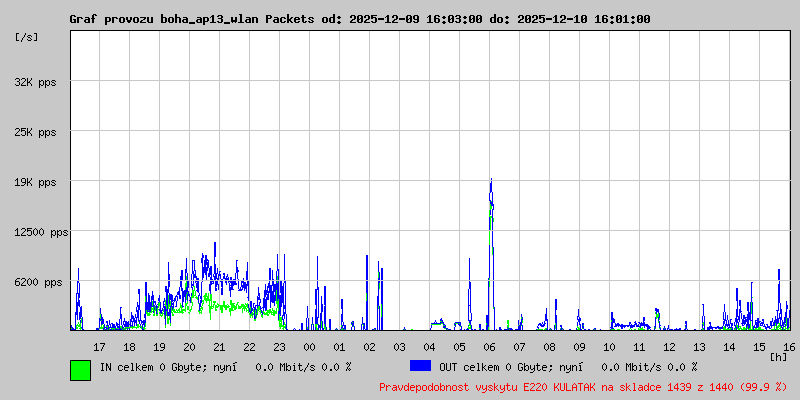Click the hour label '03' on time axis
Screen dimensions: 800x400
point(399,347)
